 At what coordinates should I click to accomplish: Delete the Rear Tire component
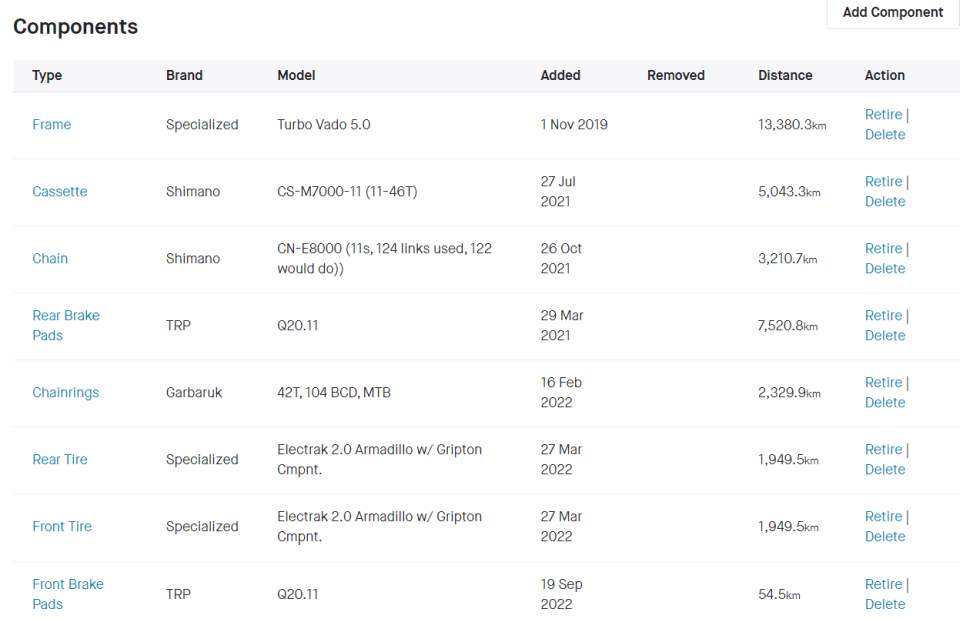click(885, 470)
